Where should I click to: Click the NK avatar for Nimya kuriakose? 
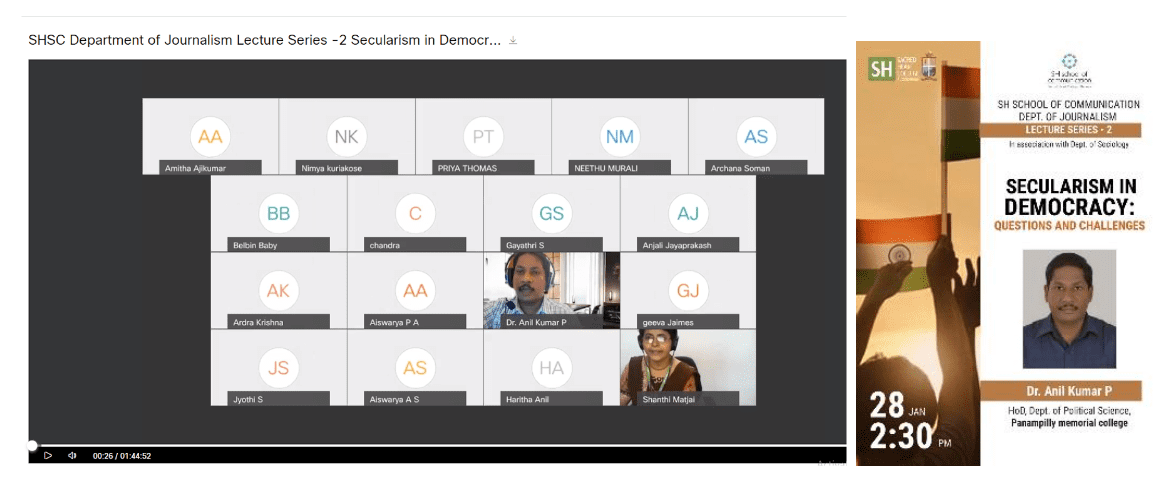(x=346, y=136)
